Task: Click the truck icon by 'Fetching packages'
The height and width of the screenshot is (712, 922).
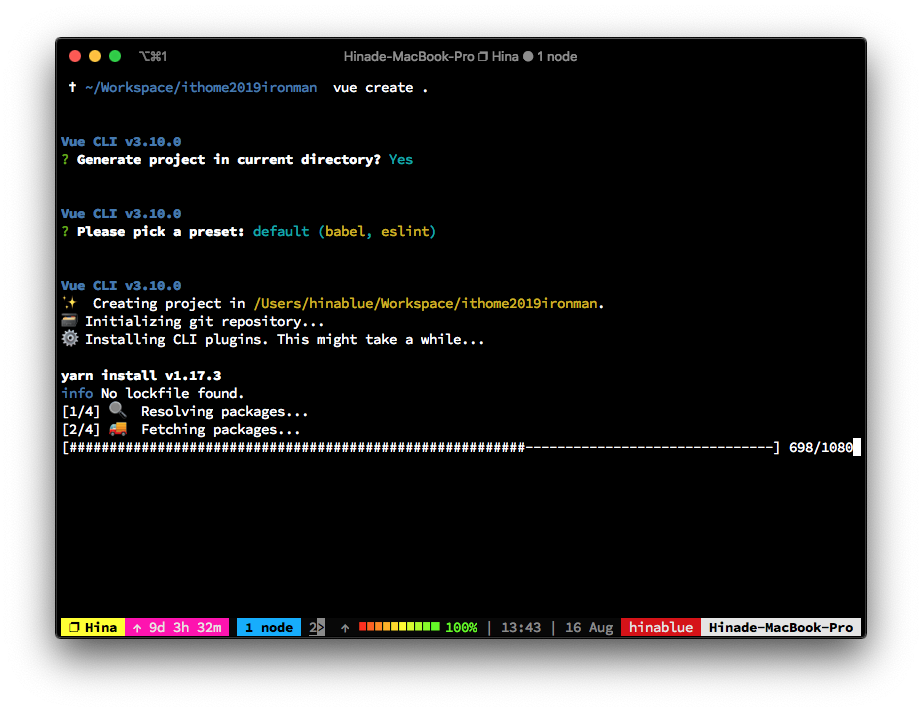Action: (118, 429)
